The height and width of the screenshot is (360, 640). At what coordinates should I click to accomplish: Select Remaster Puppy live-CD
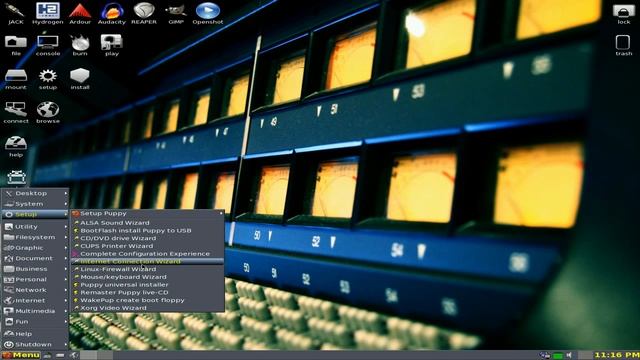(x=147, y=293)
